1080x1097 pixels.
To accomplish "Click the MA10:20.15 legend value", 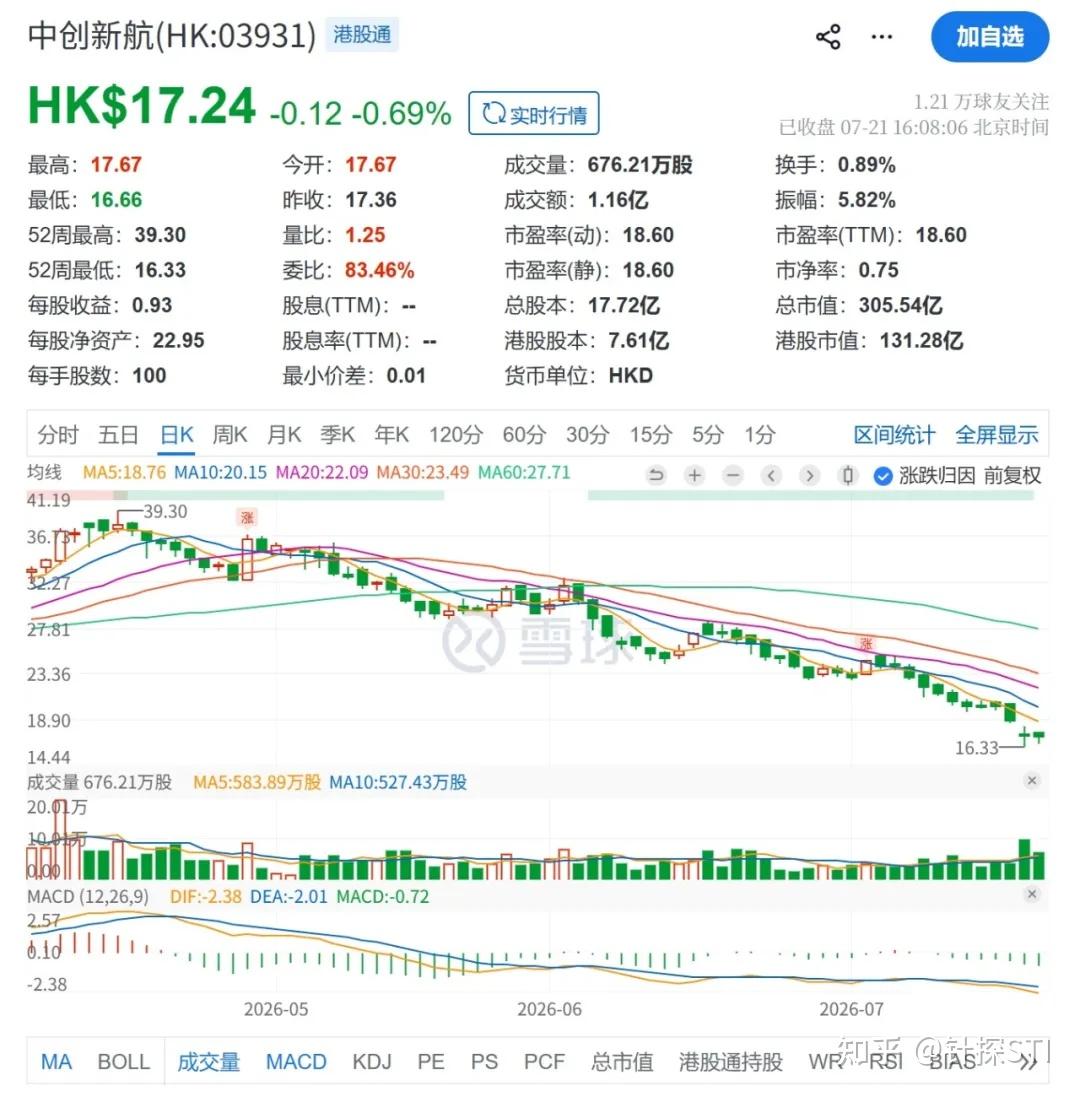I will coord(220,473).
